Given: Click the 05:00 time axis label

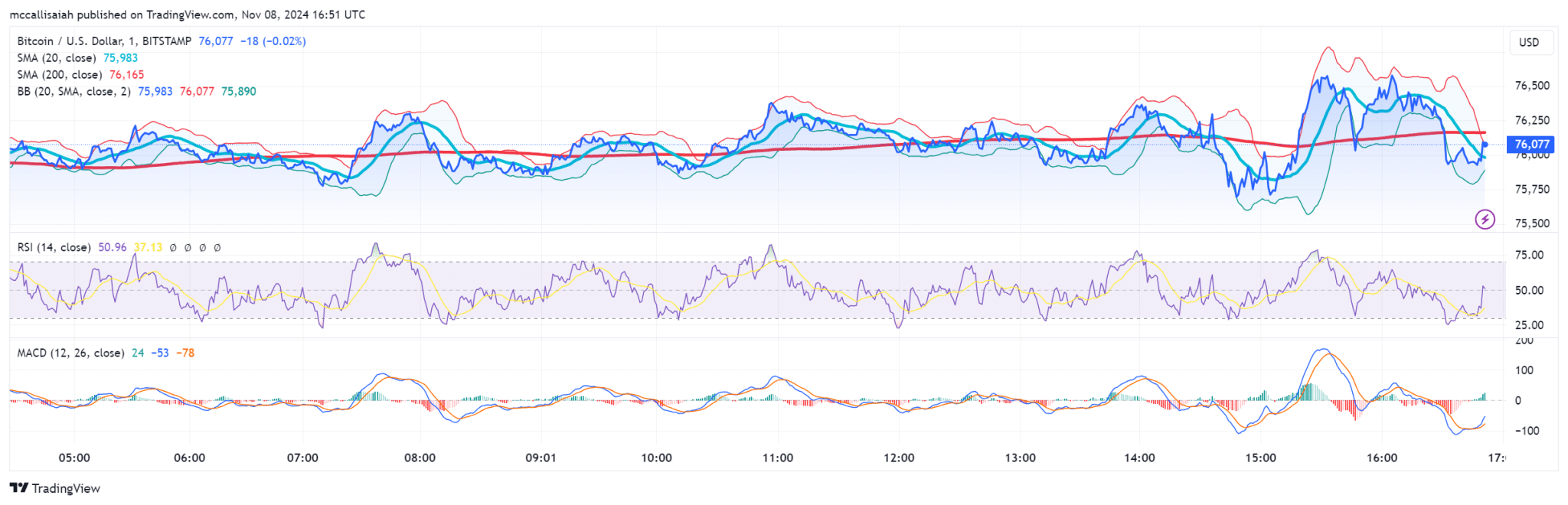Looking at the screenshot, I should 74,458.
